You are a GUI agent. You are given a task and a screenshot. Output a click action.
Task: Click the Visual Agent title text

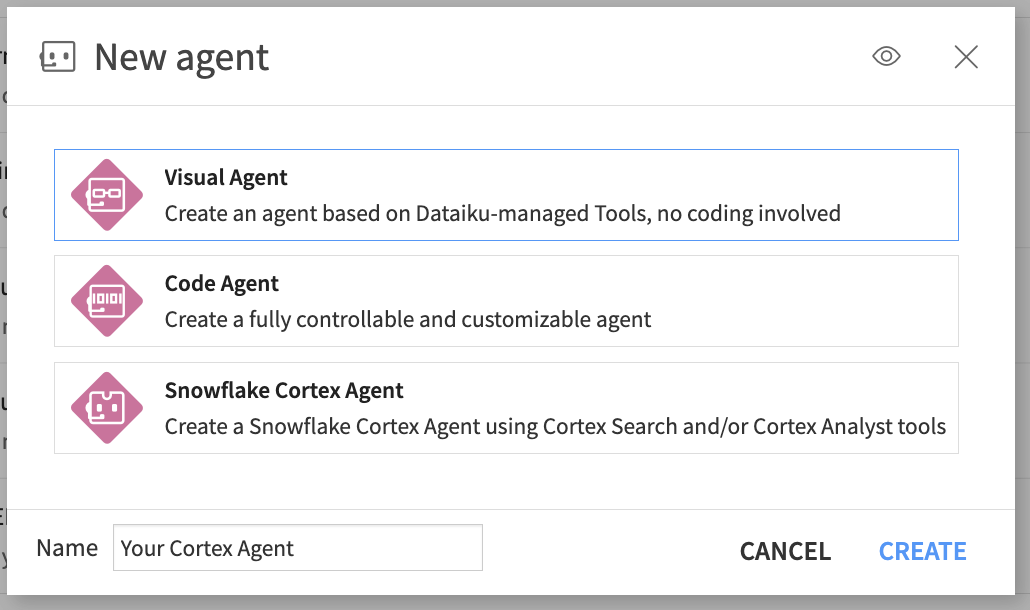225,177
